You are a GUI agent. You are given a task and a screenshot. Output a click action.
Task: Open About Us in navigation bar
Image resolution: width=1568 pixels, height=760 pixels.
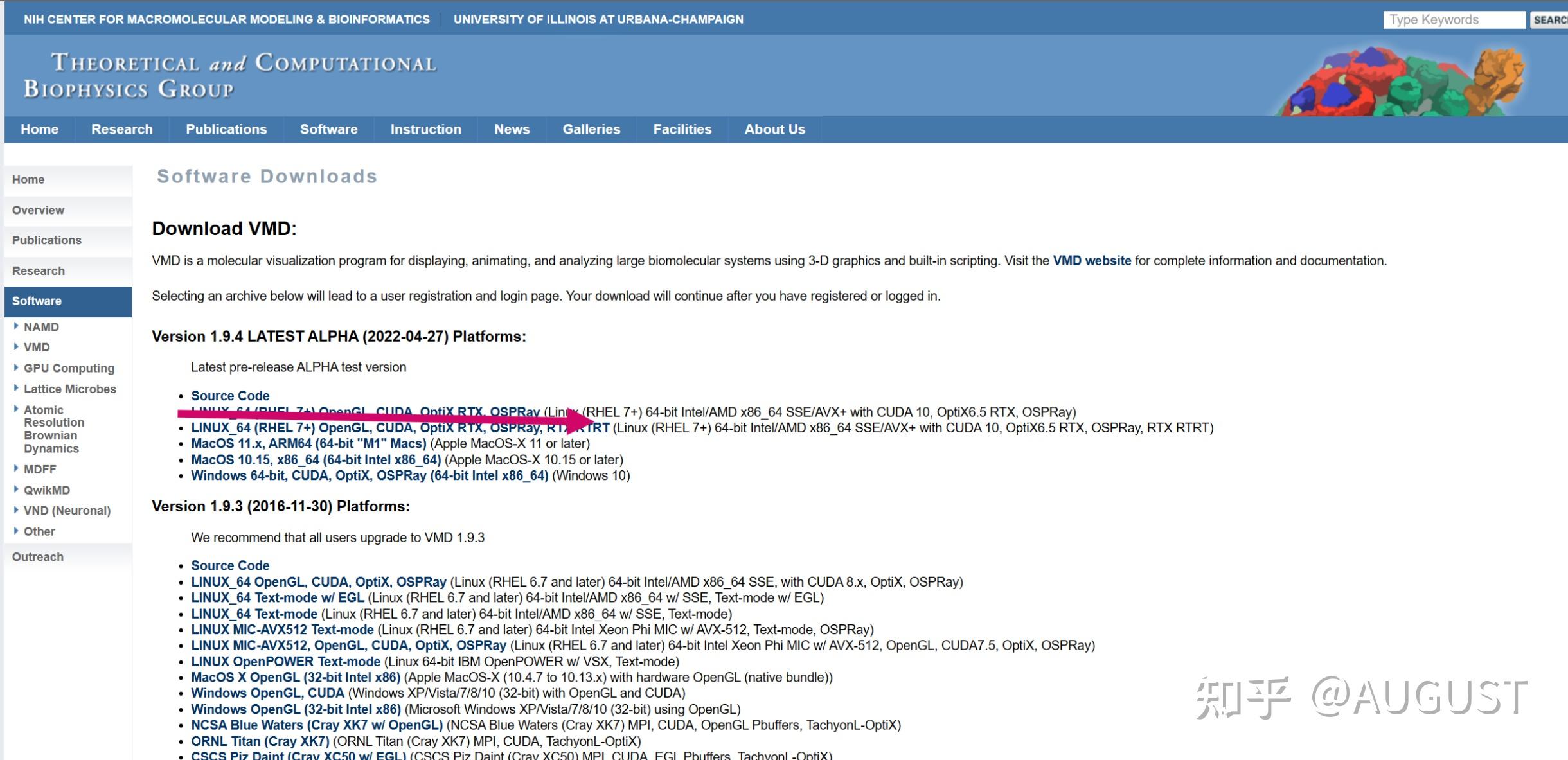(x=774, y=129)
